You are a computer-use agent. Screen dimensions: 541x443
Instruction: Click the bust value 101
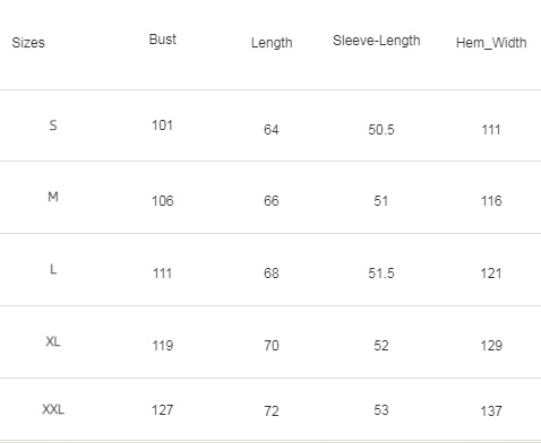[x=163, y=125]
